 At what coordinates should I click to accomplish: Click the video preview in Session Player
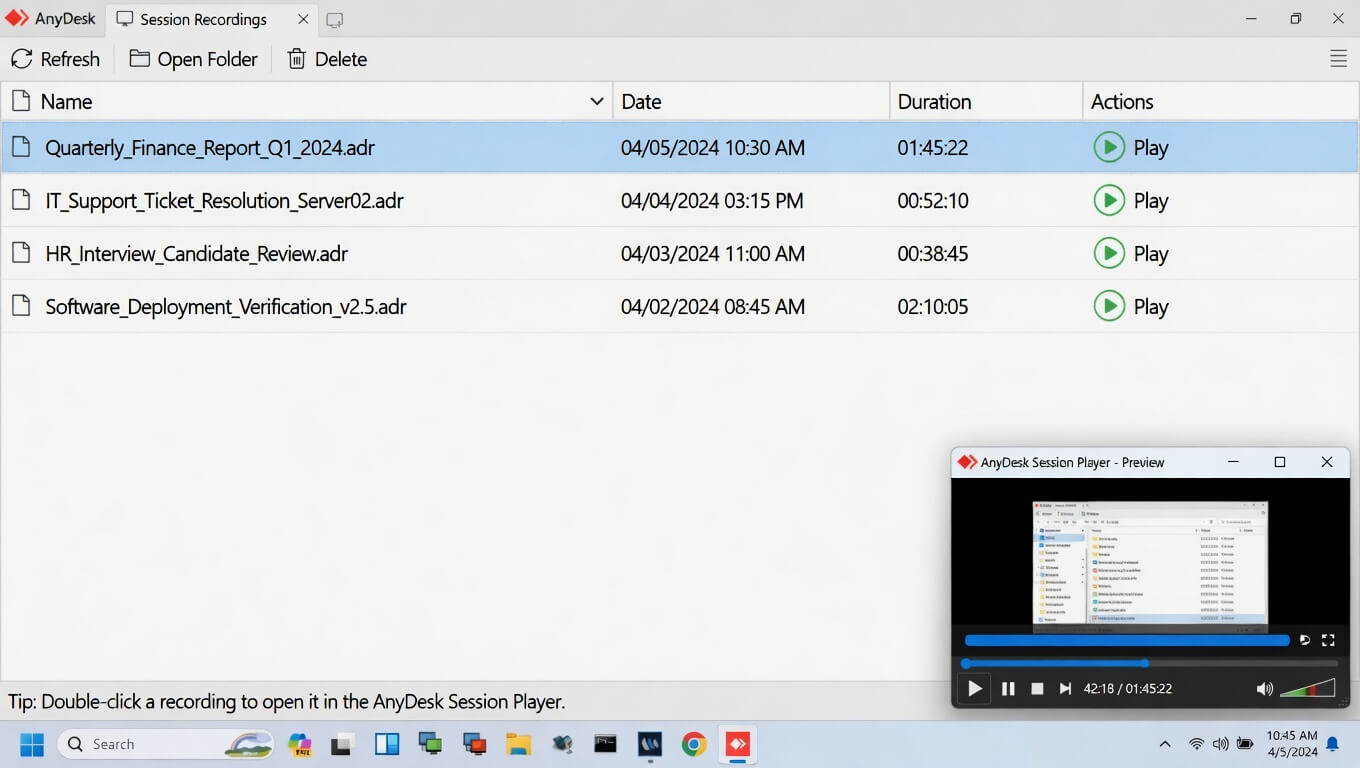click(x=1150, y=566)
